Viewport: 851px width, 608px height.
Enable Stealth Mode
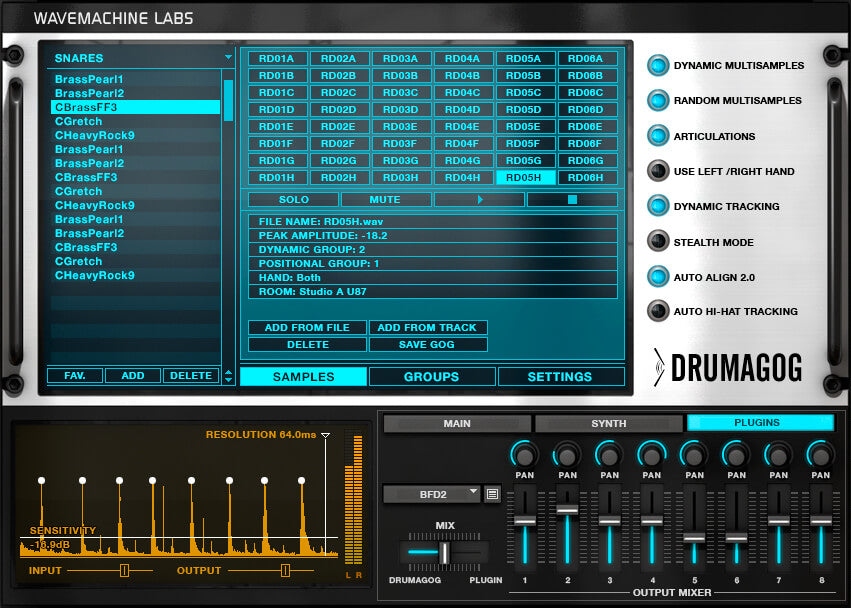point(659,241)
